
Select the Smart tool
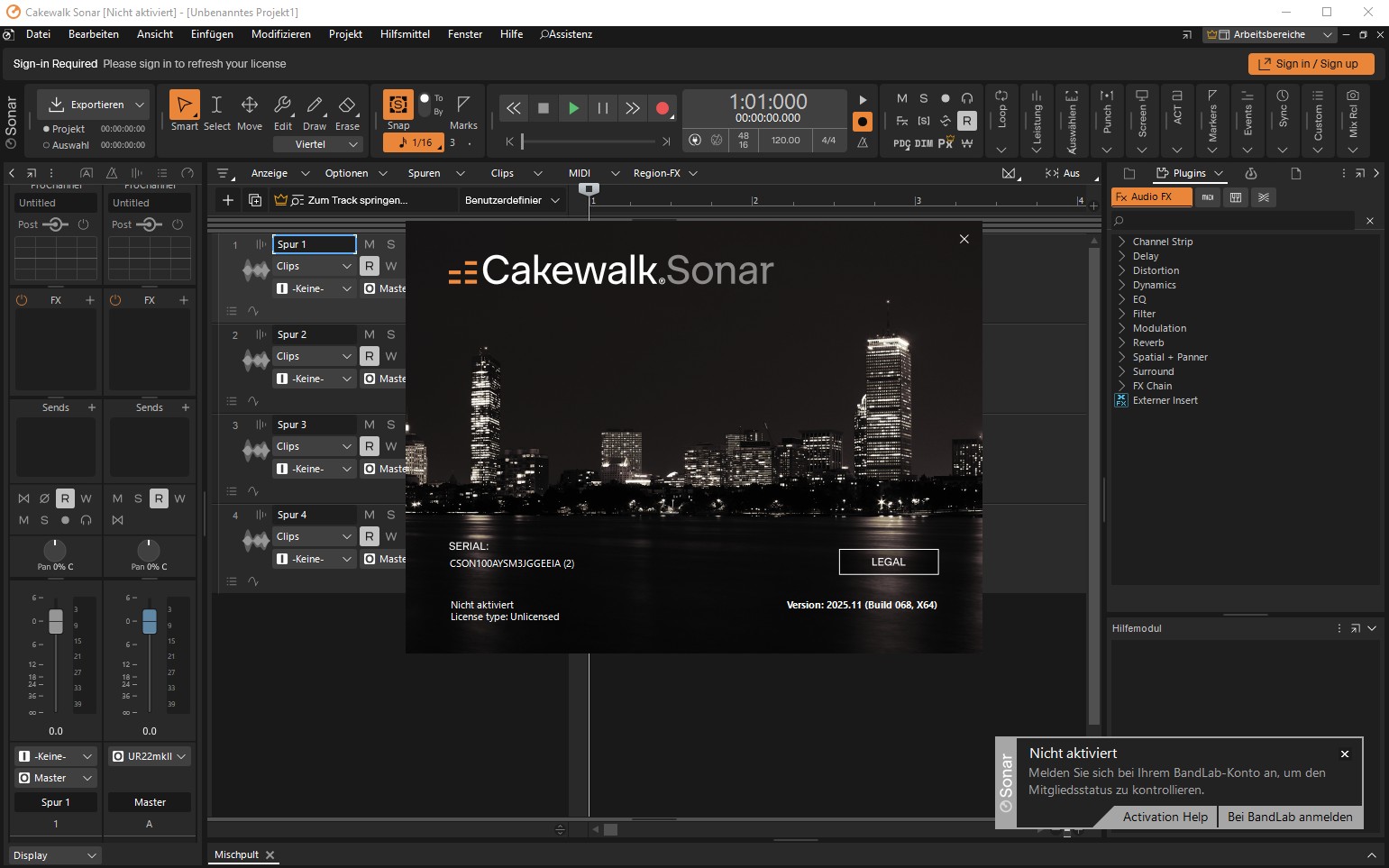[184, 105]
